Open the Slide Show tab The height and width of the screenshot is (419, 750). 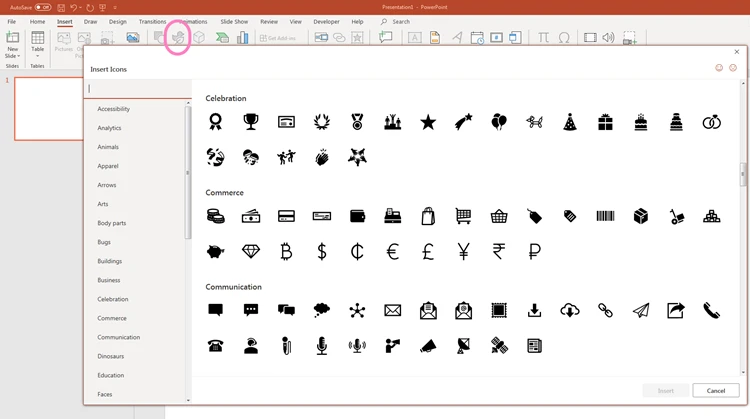(234, 22)
